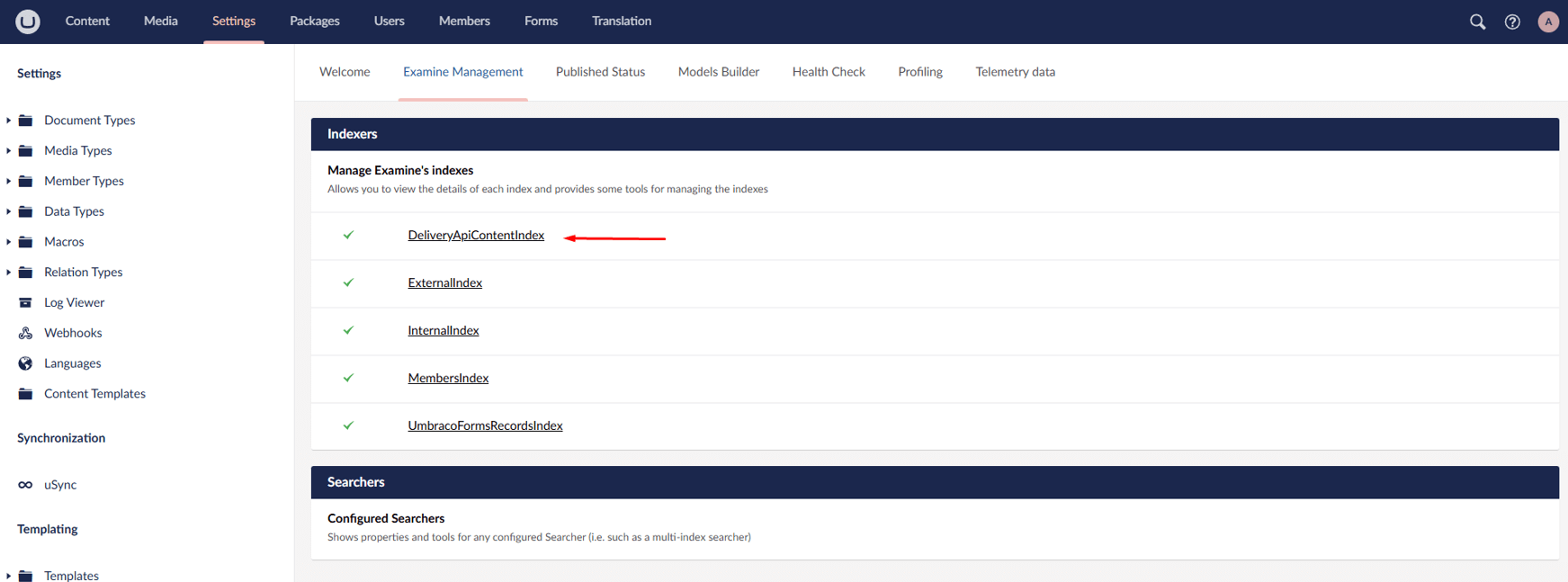Click the Media Types folder icon

(x=25, y=151)
